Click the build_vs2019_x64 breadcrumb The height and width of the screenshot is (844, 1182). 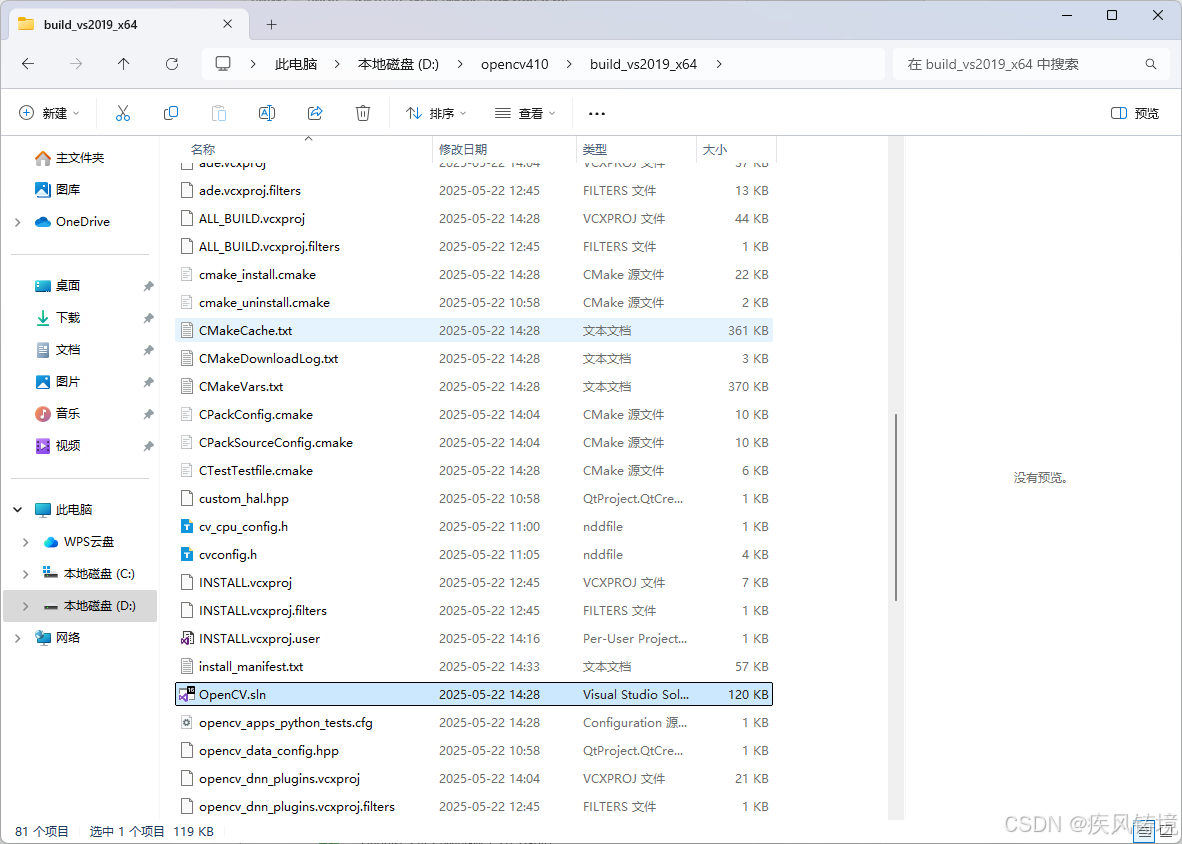tap(643, 64)
